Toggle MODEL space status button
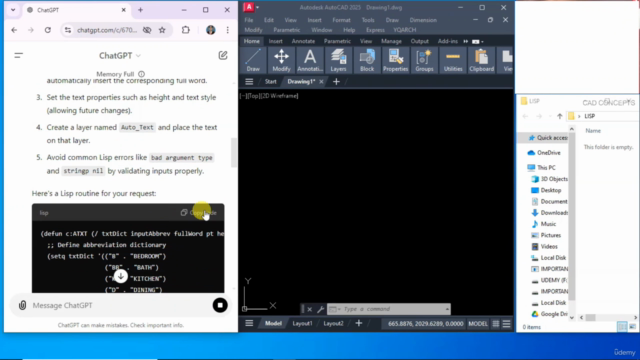 coord(478,324)
